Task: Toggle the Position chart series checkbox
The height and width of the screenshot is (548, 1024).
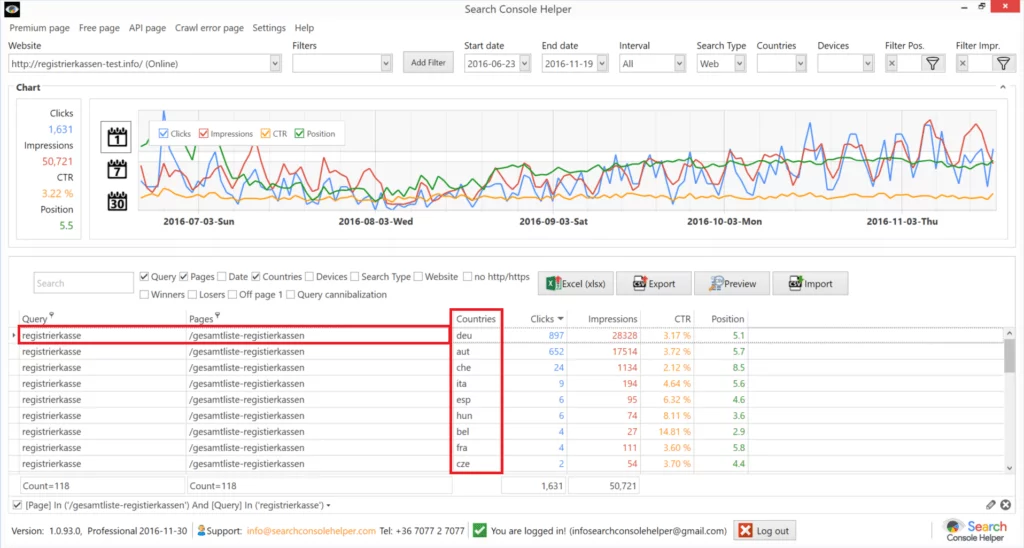Action: pos(299,133)
